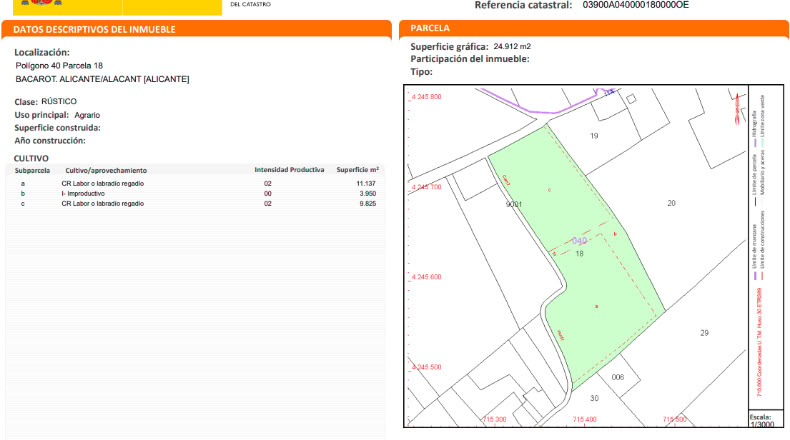This screenshot has width=790, height=440.
Task: Click the '4.245.700' coordinate on the map
Action: pos(426,187)
